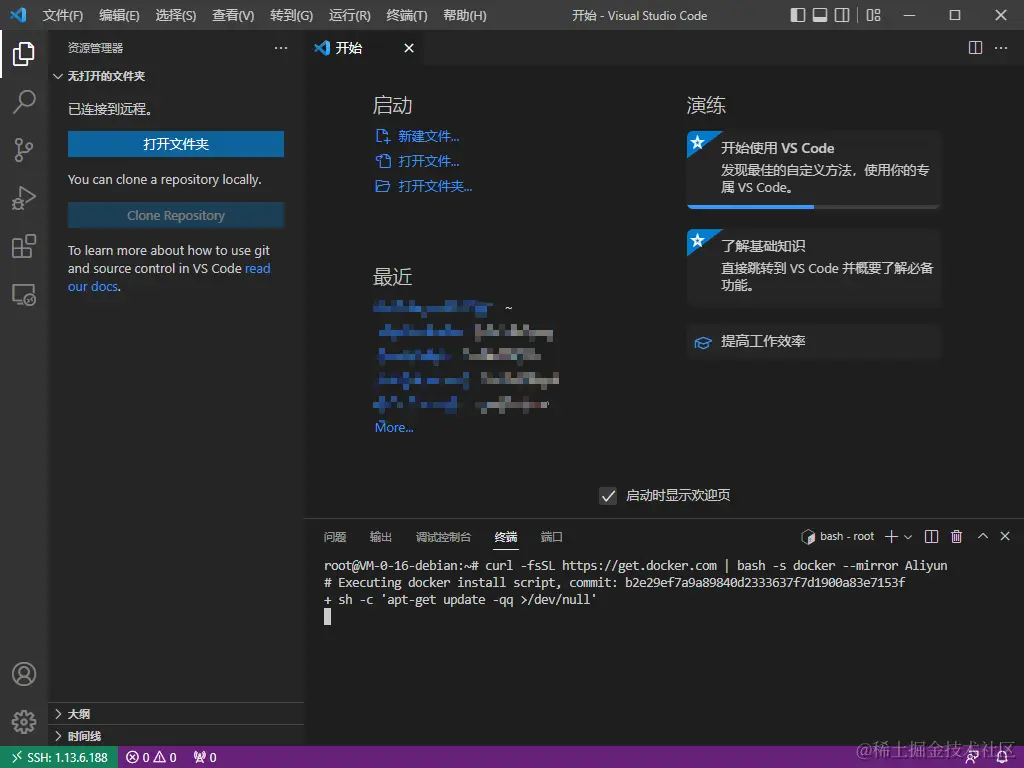Click the Clone Repository button
Viewport: 1024px width, 768px height.
(176, 215)
